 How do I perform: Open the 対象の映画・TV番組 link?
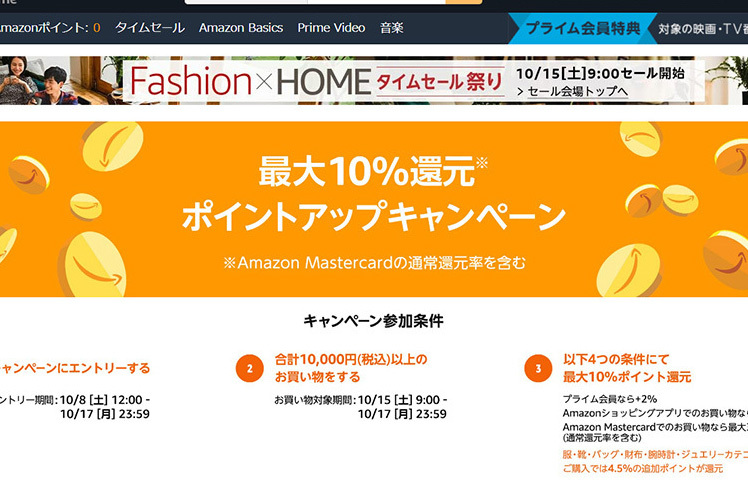coord(703,29)
